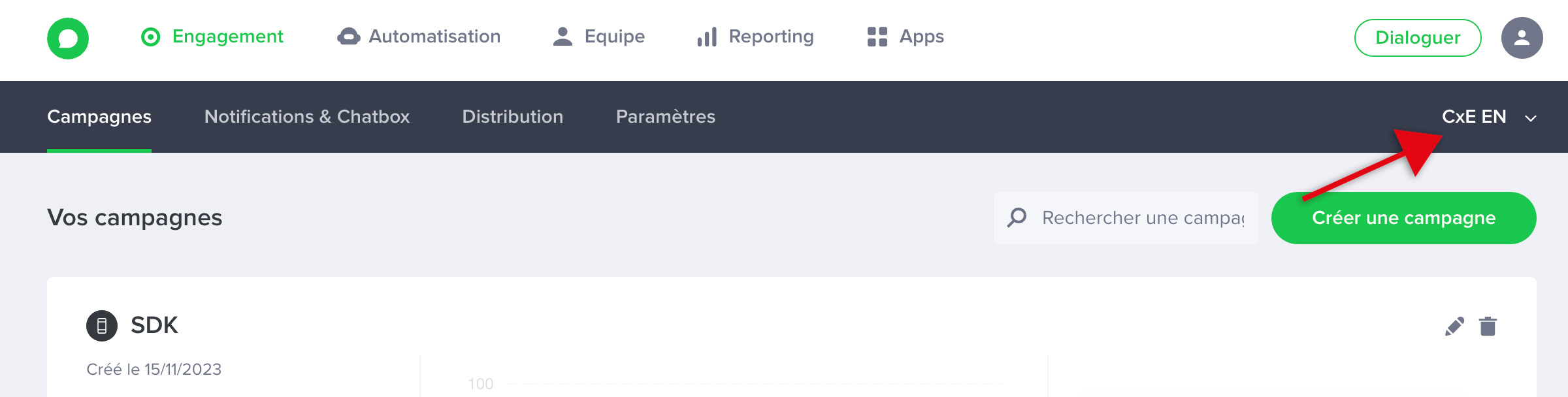Click the SDK mobile device icon
The width and height of the screenshot is (1568, 397).
pyautogui.click(x=102, y=326)
